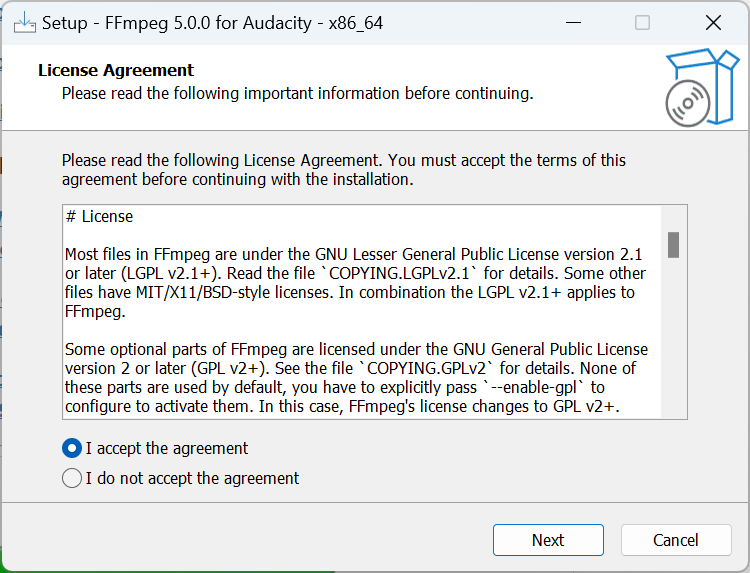Click the "Please read the following important information" subtitle
The width and height of the screenshot is (750, 573).
(x=297, y=93)
